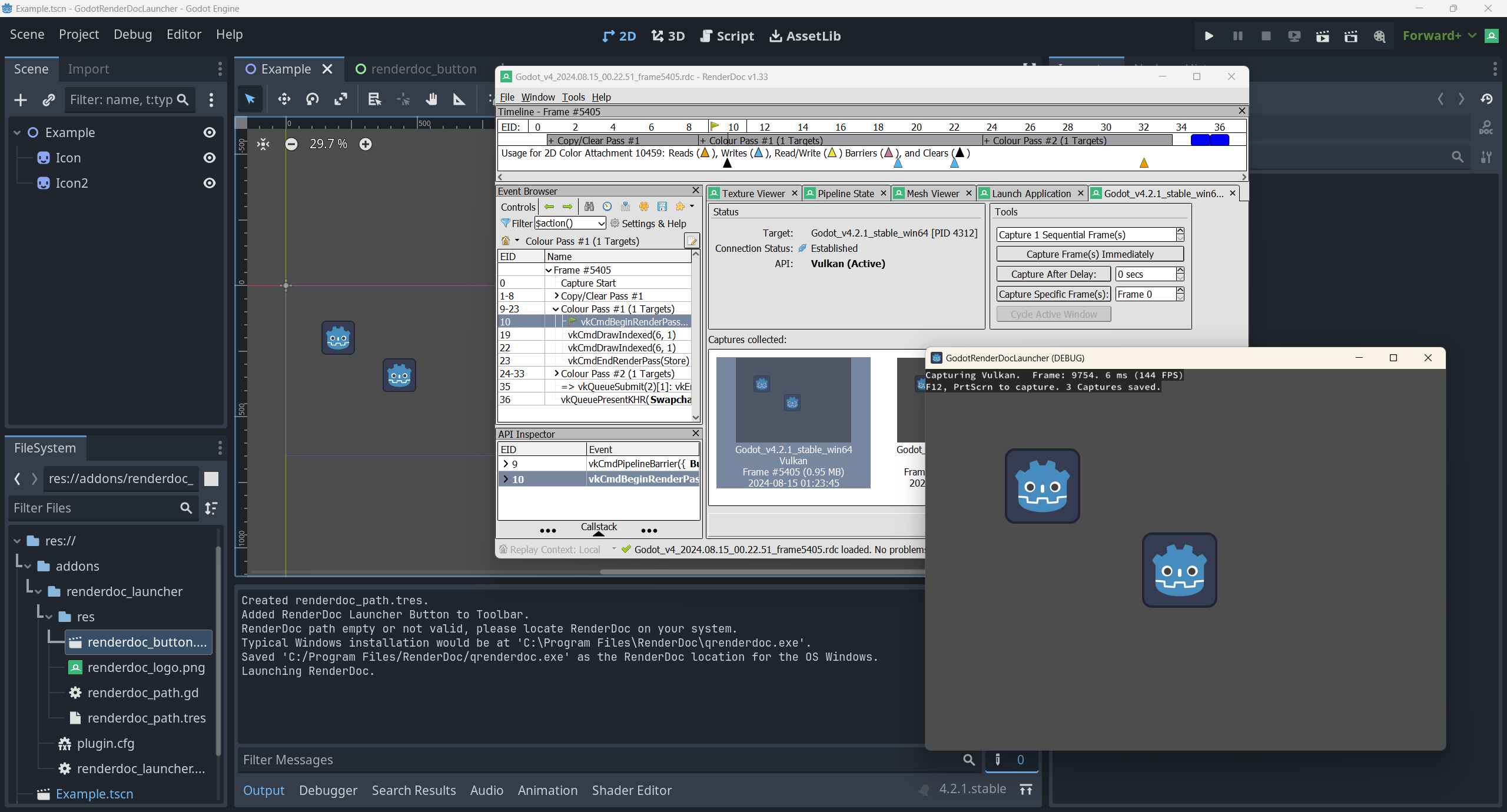Click Capture Frame(s) Immediately button

(x=1090, y=254)
